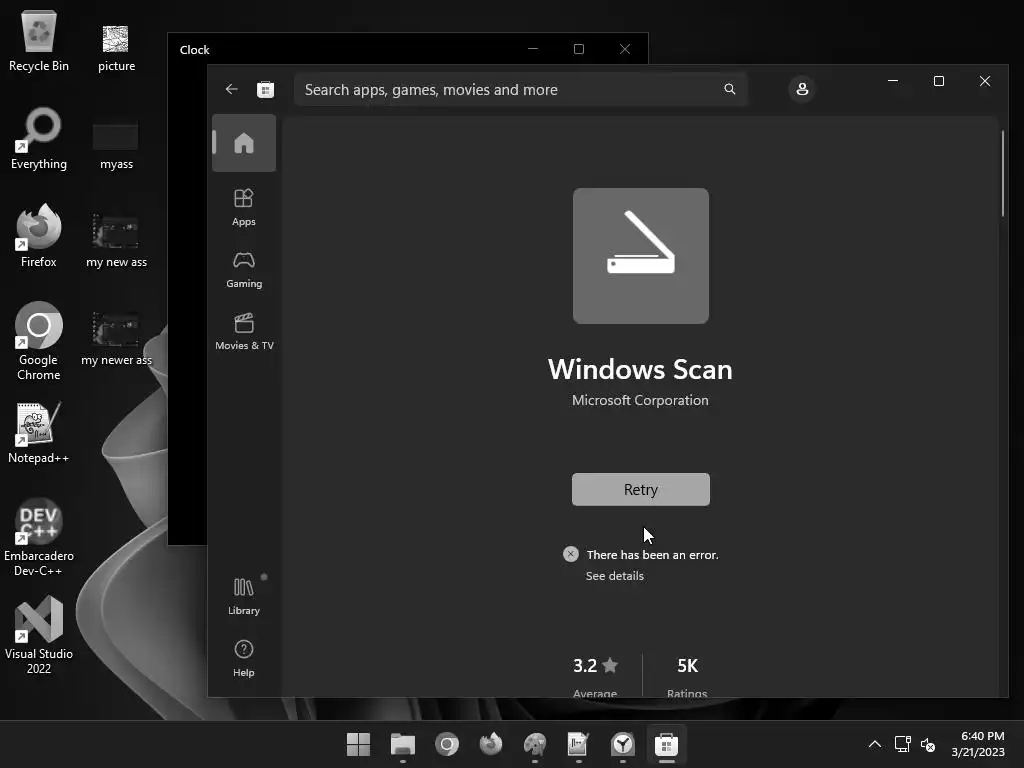Image resolution: width=1024 pixels, height=768 pixels.
Task: Open the See details link
Action: (x=615, y=575)
